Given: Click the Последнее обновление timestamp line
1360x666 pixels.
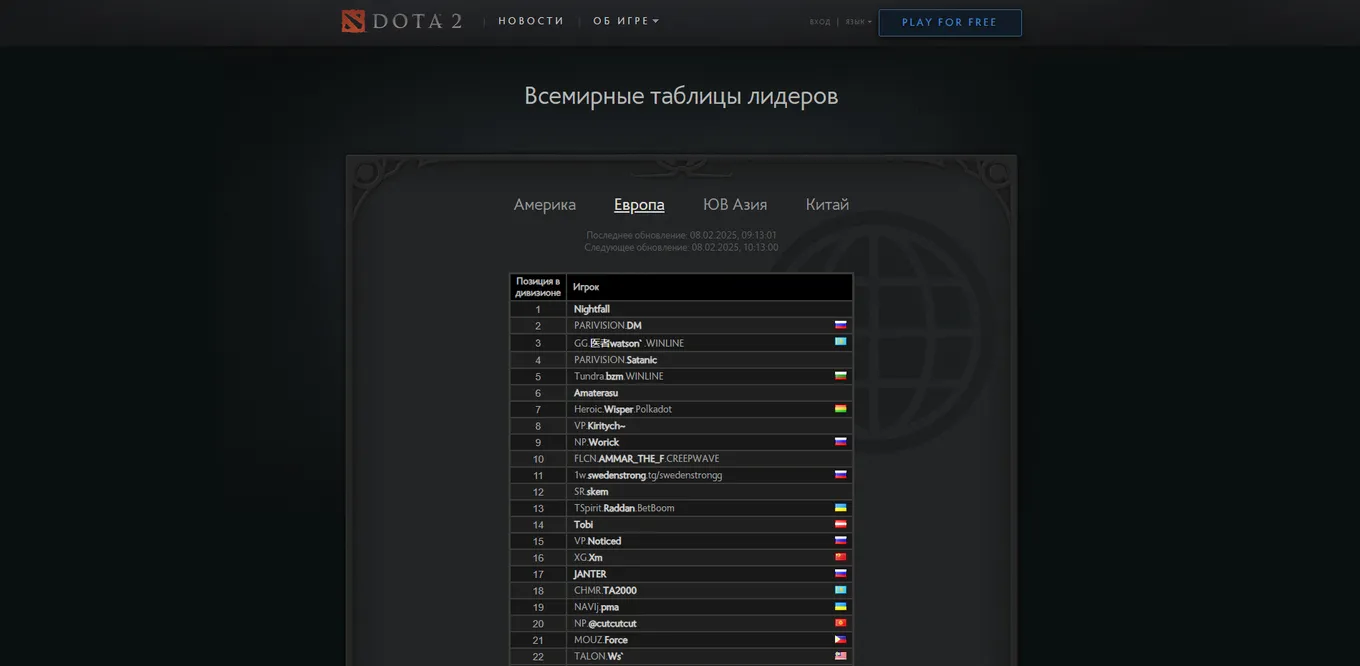Looking at the screenshot, I should (681, 235).
